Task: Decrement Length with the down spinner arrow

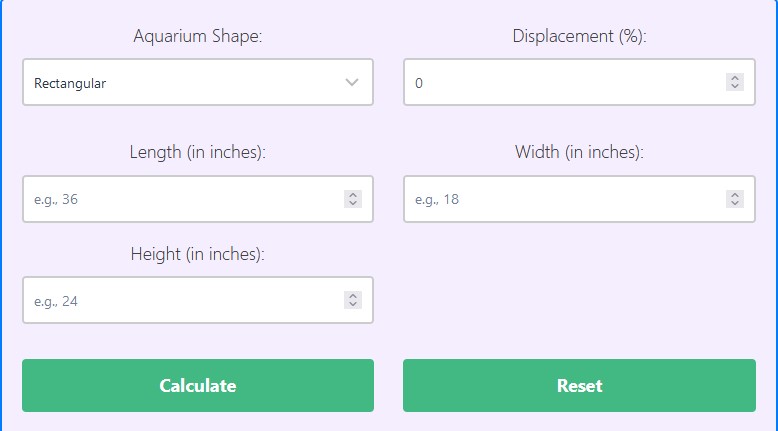Action: click(x=352, y=204)
